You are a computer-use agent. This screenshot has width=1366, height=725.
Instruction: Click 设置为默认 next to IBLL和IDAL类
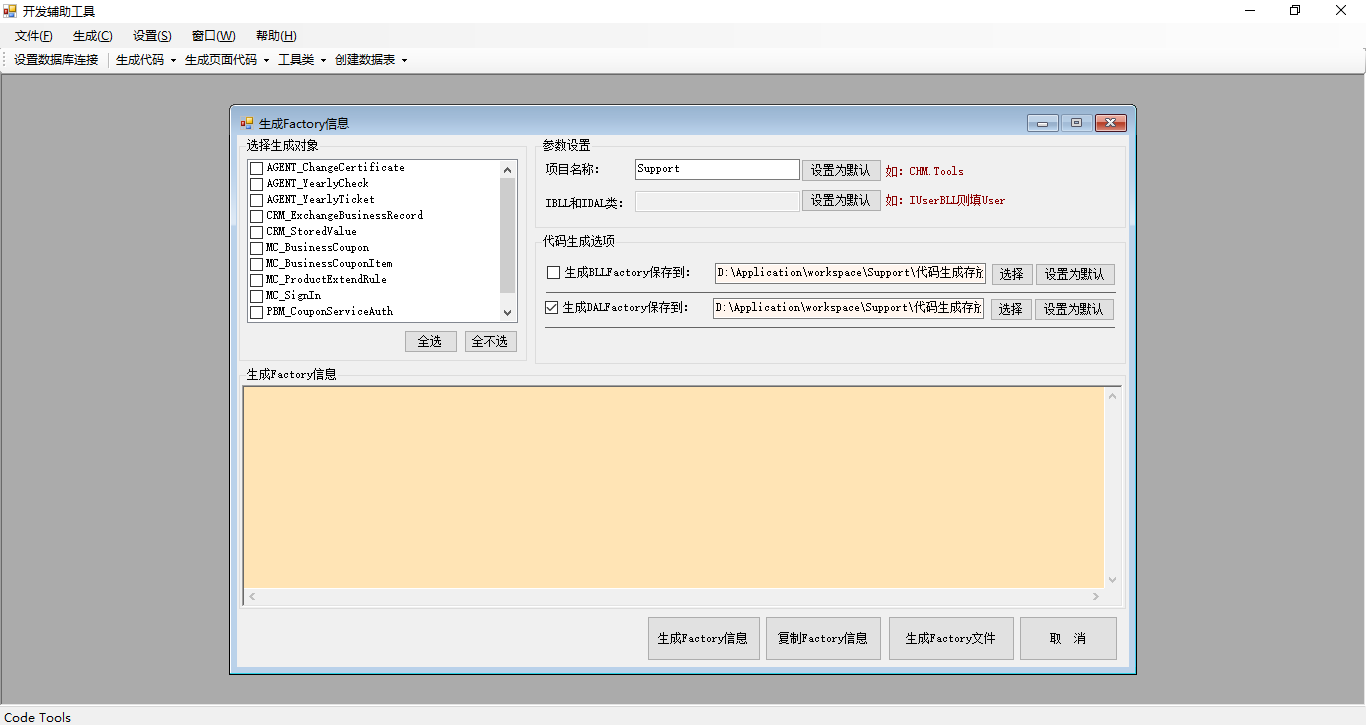point(841,201)
